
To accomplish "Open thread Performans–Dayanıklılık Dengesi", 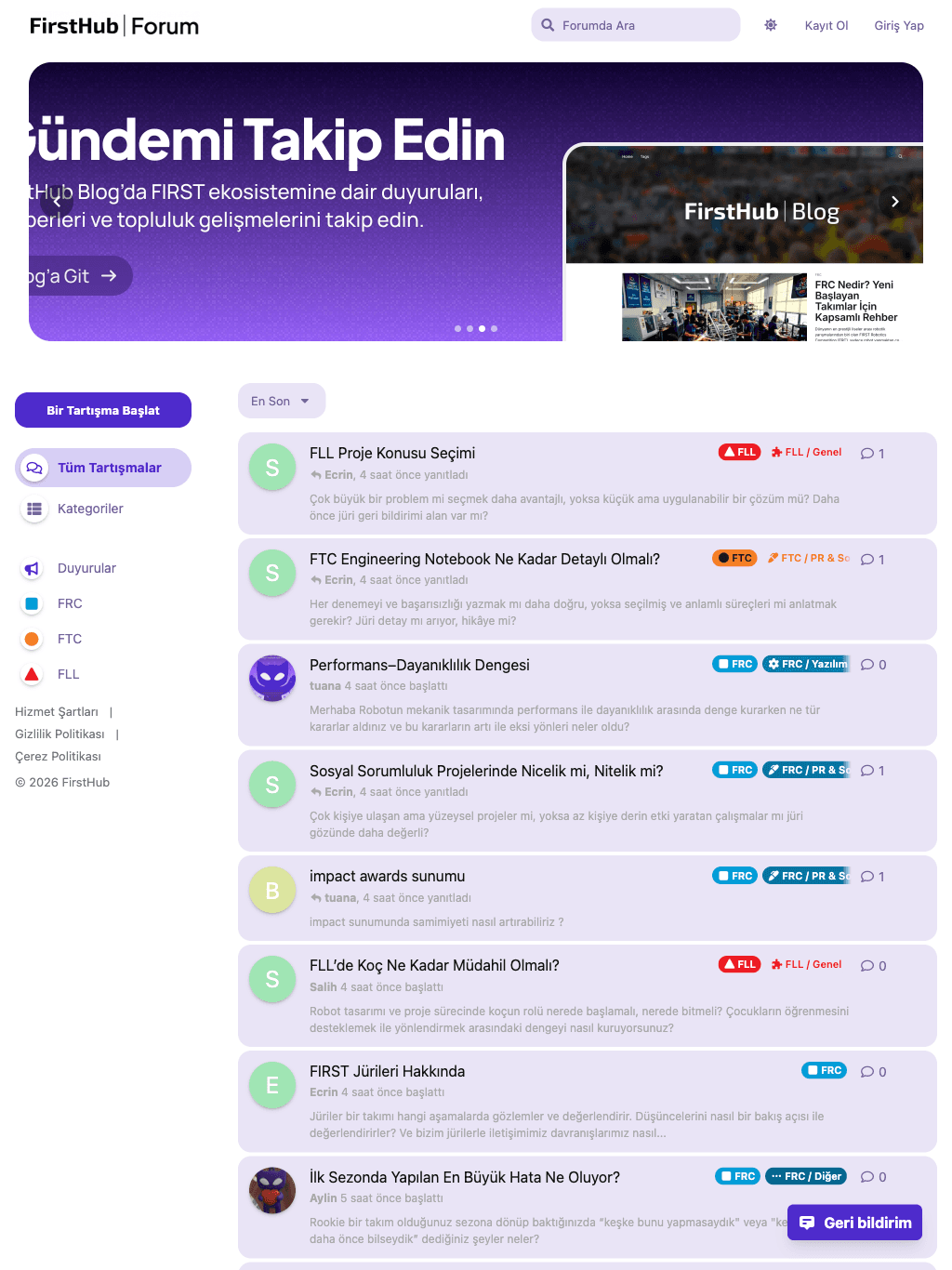I will (419, 665).
